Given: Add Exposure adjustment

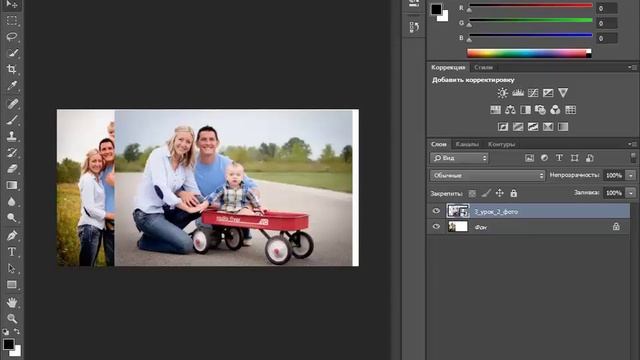Looking at the screenshot, I should (548, 93).
